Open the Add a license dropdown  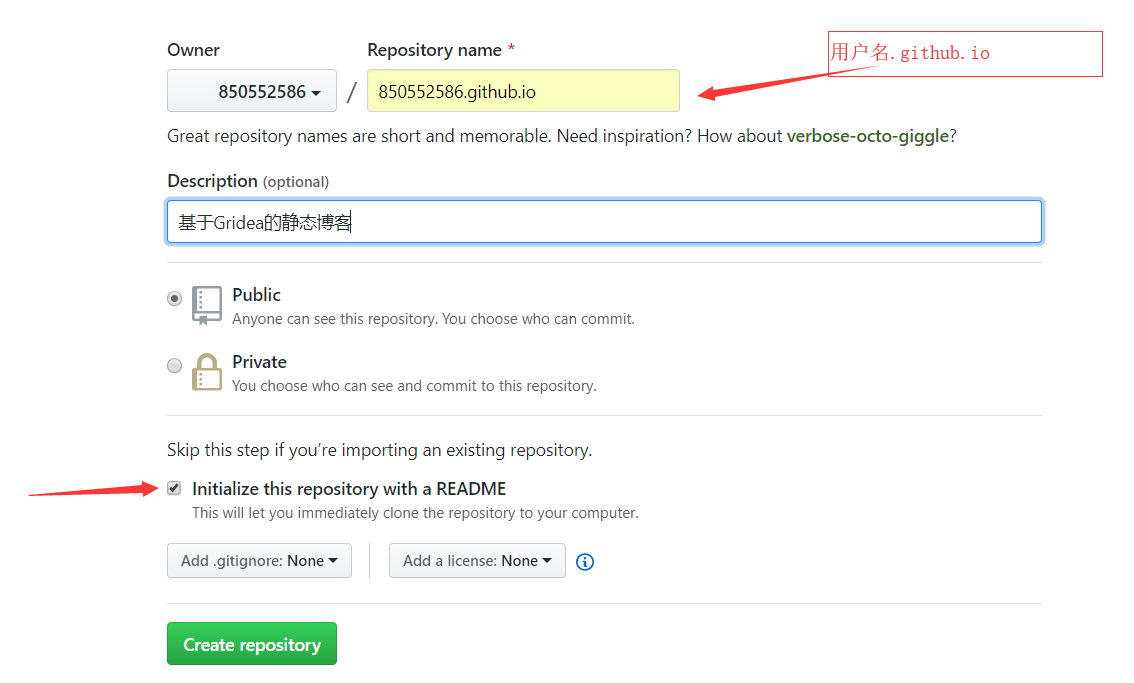coord(477,561)
